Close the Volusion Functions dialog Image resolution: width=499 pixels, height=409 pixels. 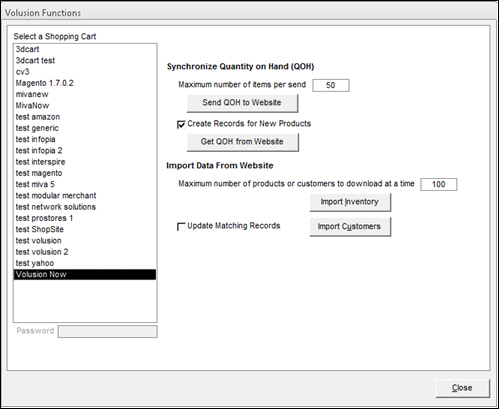(462, 388)
